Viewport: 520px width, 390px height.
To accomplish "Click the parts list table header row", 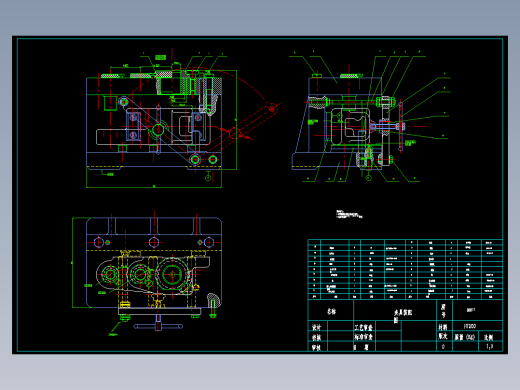I will coord(405,296).
